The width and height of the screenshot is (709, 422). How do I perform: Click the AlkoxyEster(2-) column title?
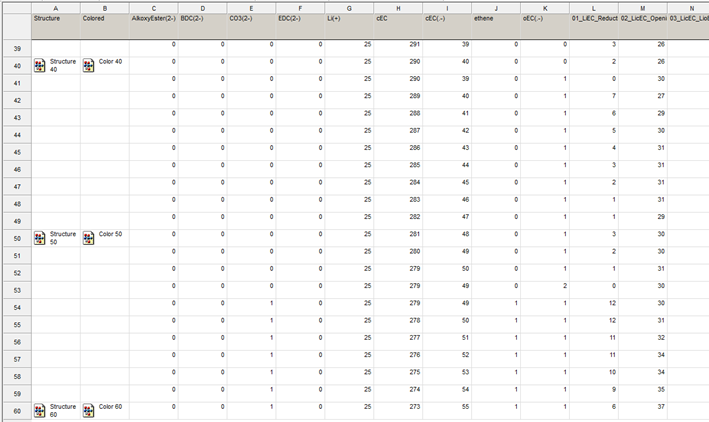pos(154,19)
